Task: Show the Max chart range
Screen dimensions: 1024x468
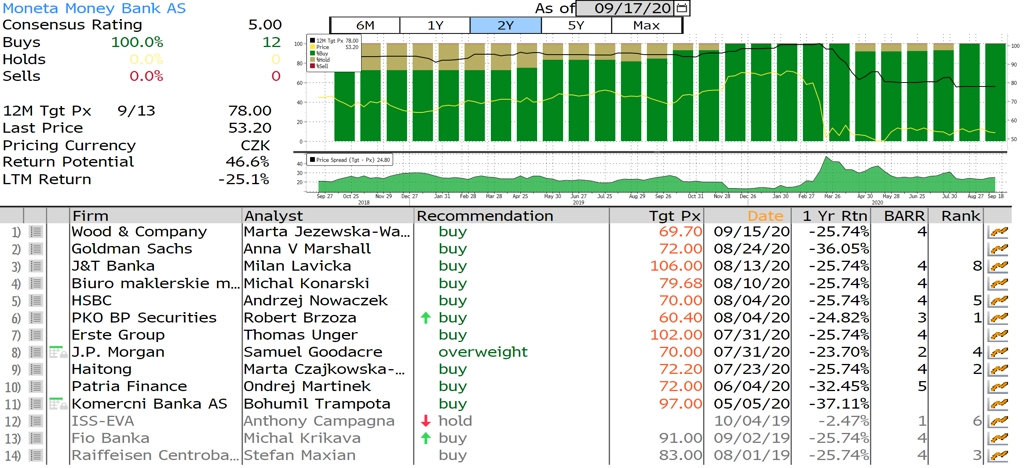Action: point(647,25)
